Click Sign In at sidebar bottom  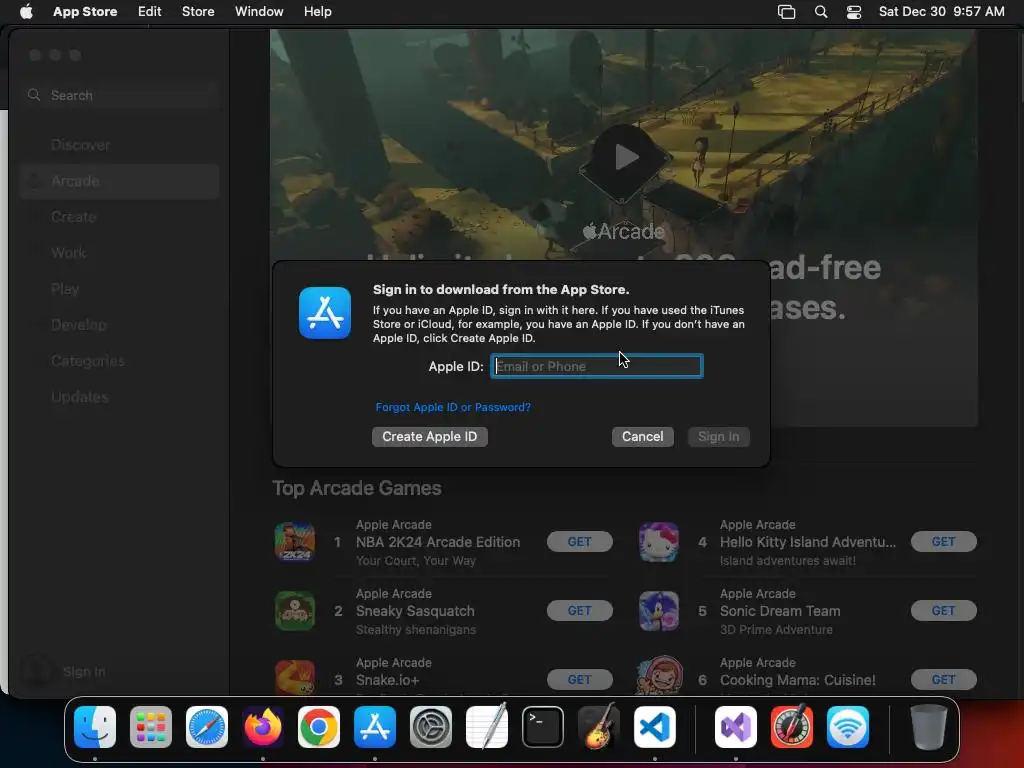pos(84,671)
